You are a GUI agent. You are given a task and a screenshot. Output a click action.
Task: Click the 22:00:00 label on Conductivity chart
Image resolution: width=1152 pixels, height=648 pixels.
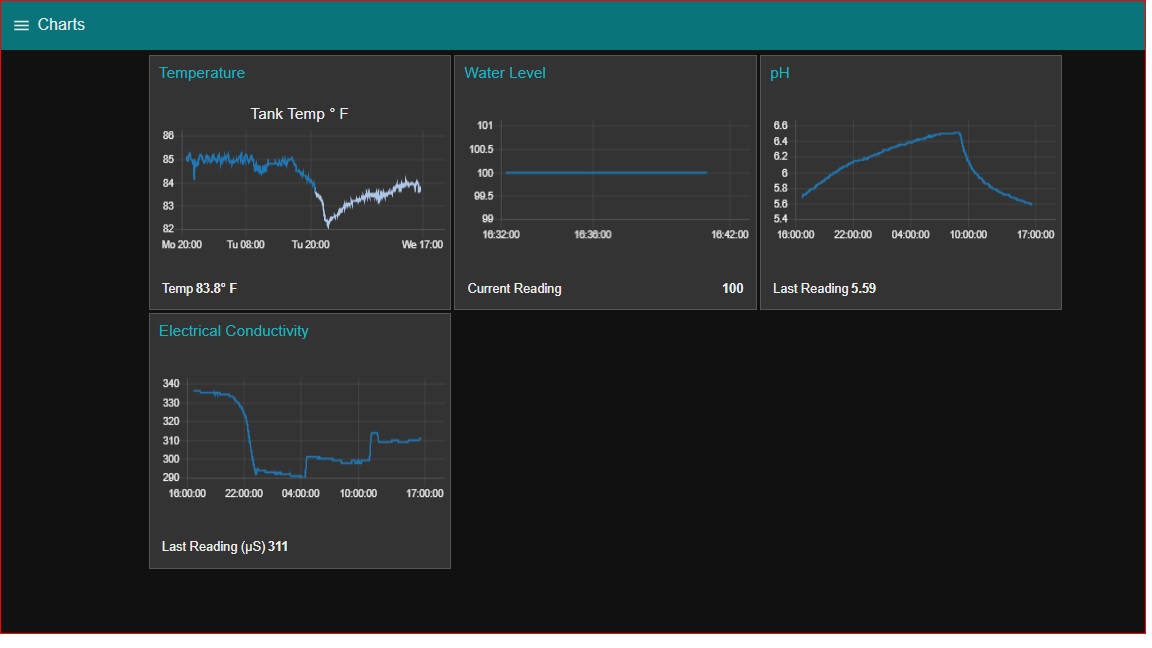(244, 493)
